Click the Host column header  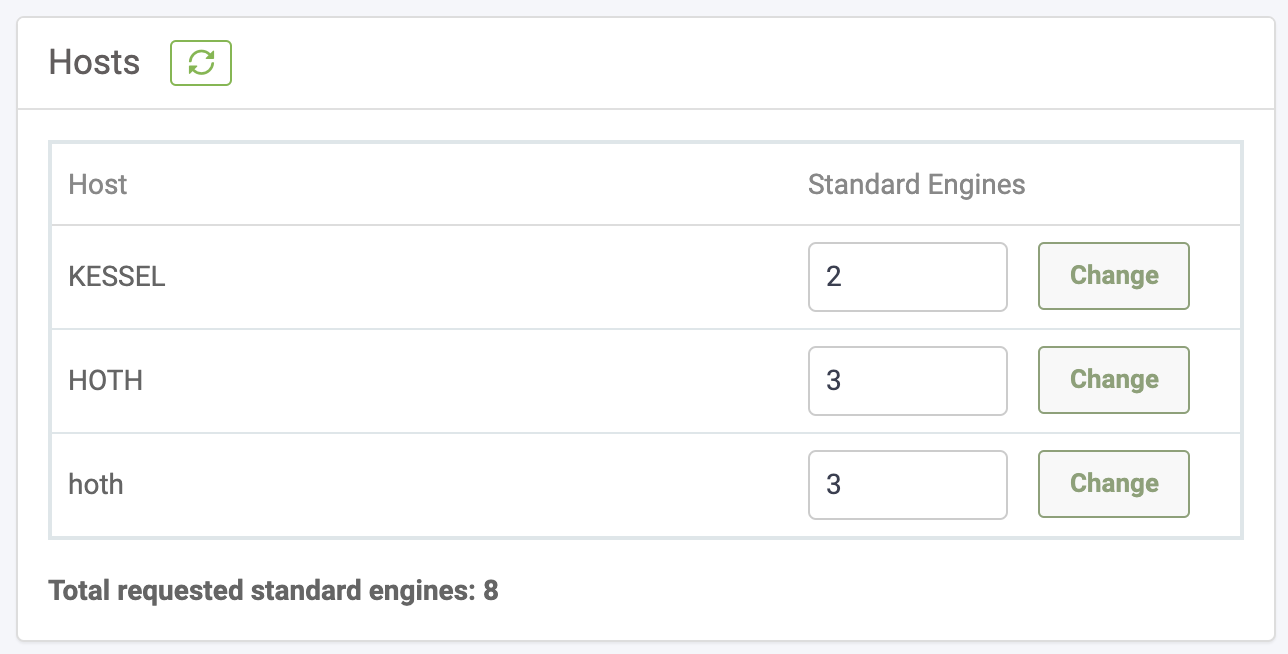tap(97, 184)
